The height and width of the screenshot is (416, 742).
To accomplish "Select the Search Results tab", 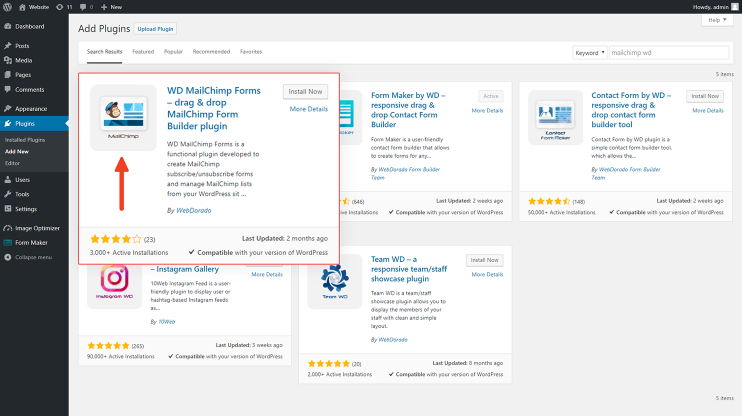I will [105, 52].
